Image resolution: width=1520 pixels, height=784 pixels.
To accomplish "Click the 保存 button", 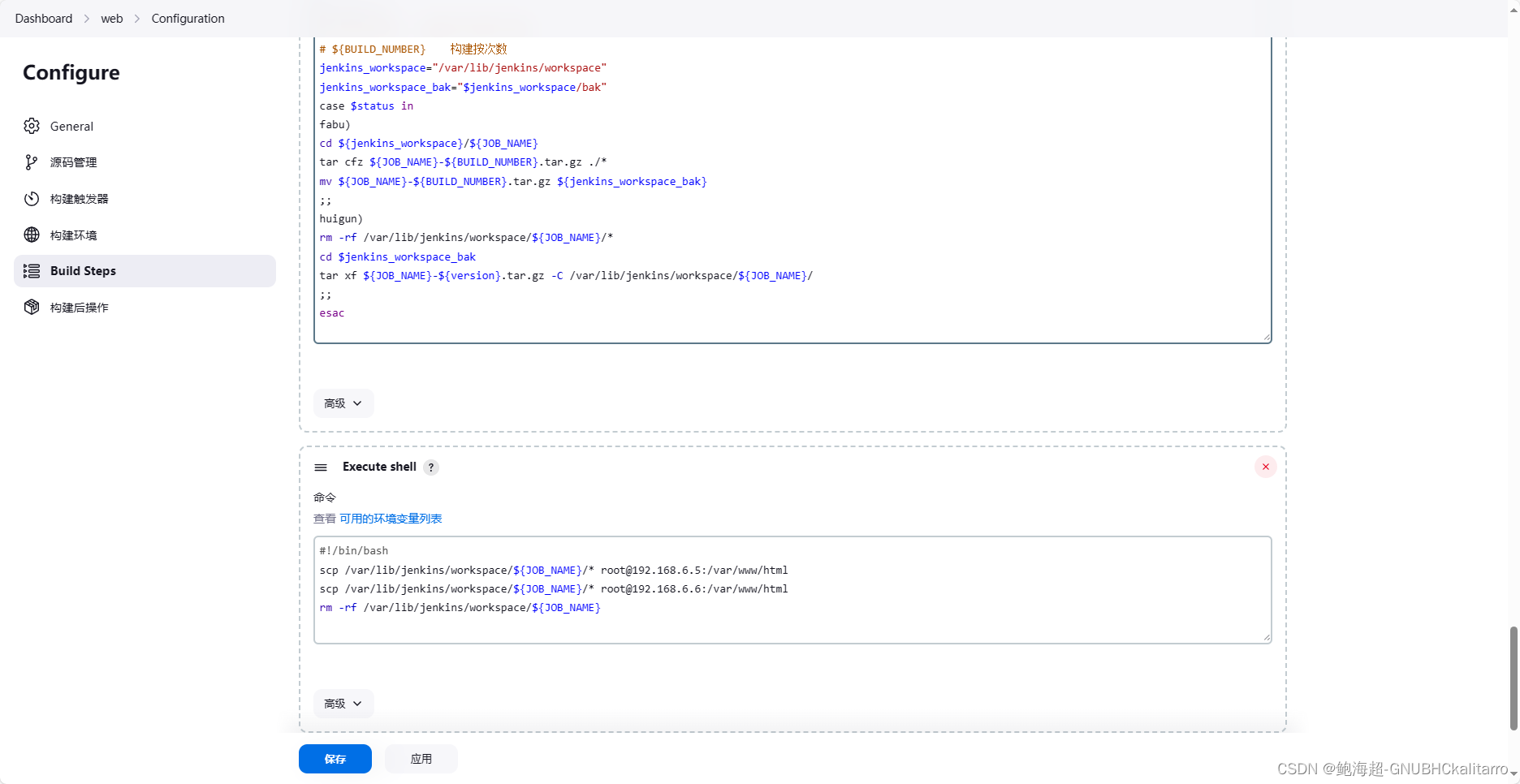I will [x=335, y=759].
